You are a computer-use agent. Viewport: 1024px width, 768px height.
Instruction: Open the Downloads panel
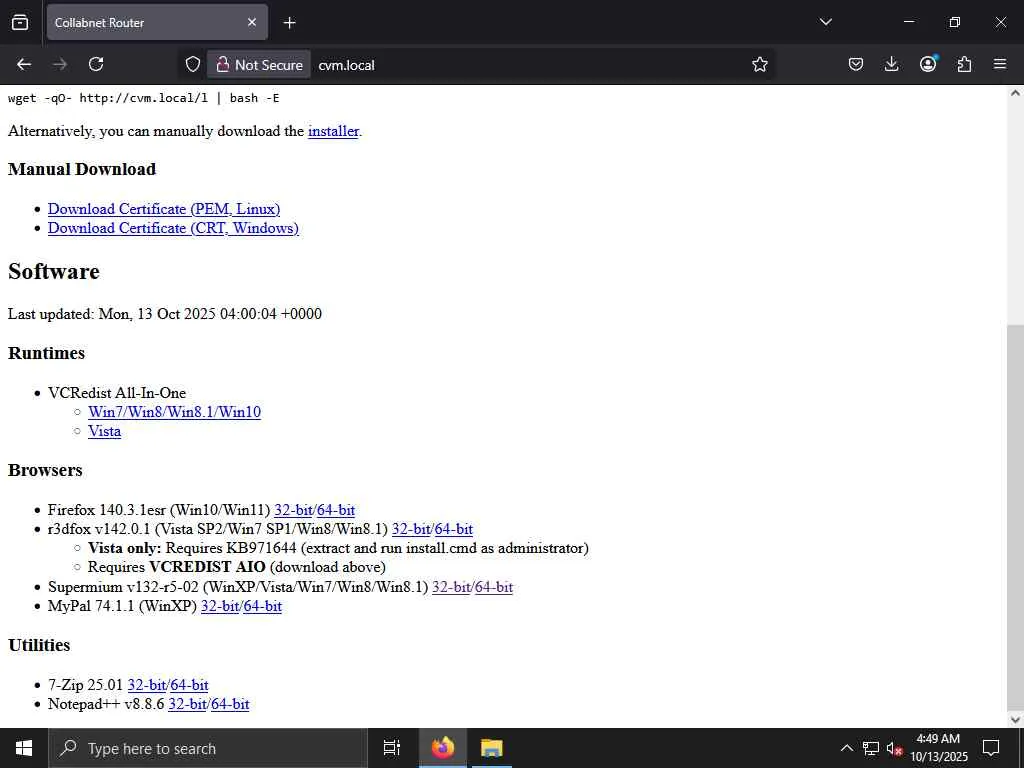(891, 64)
